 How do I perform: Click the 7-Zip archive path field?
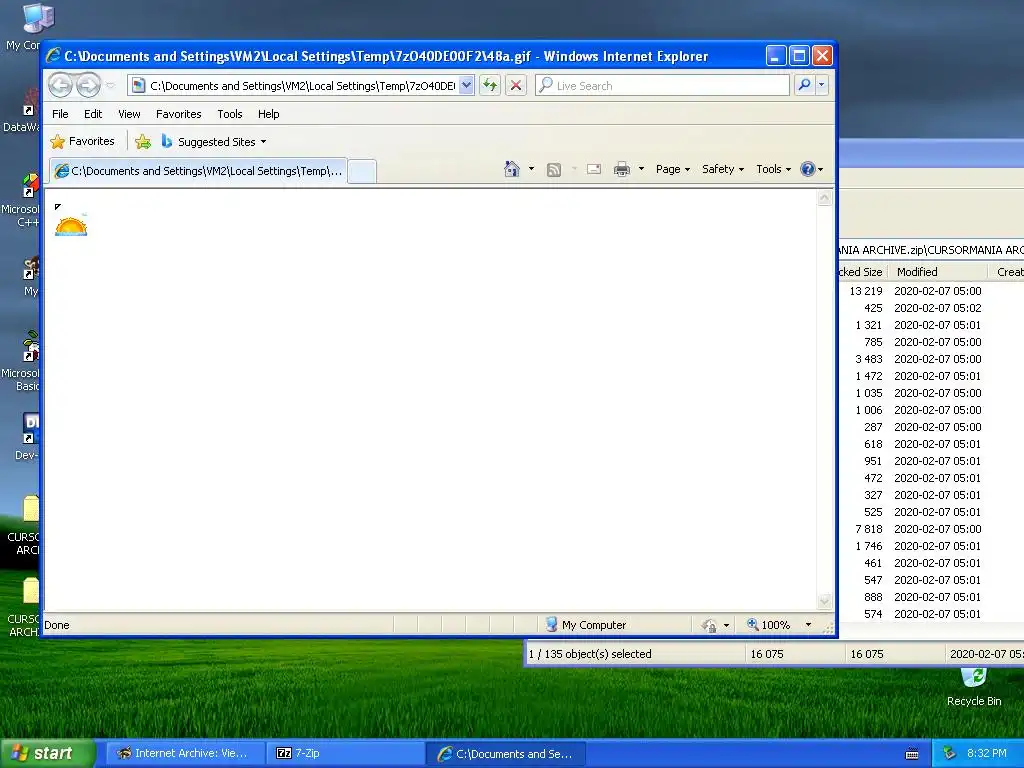click(931, 250)
